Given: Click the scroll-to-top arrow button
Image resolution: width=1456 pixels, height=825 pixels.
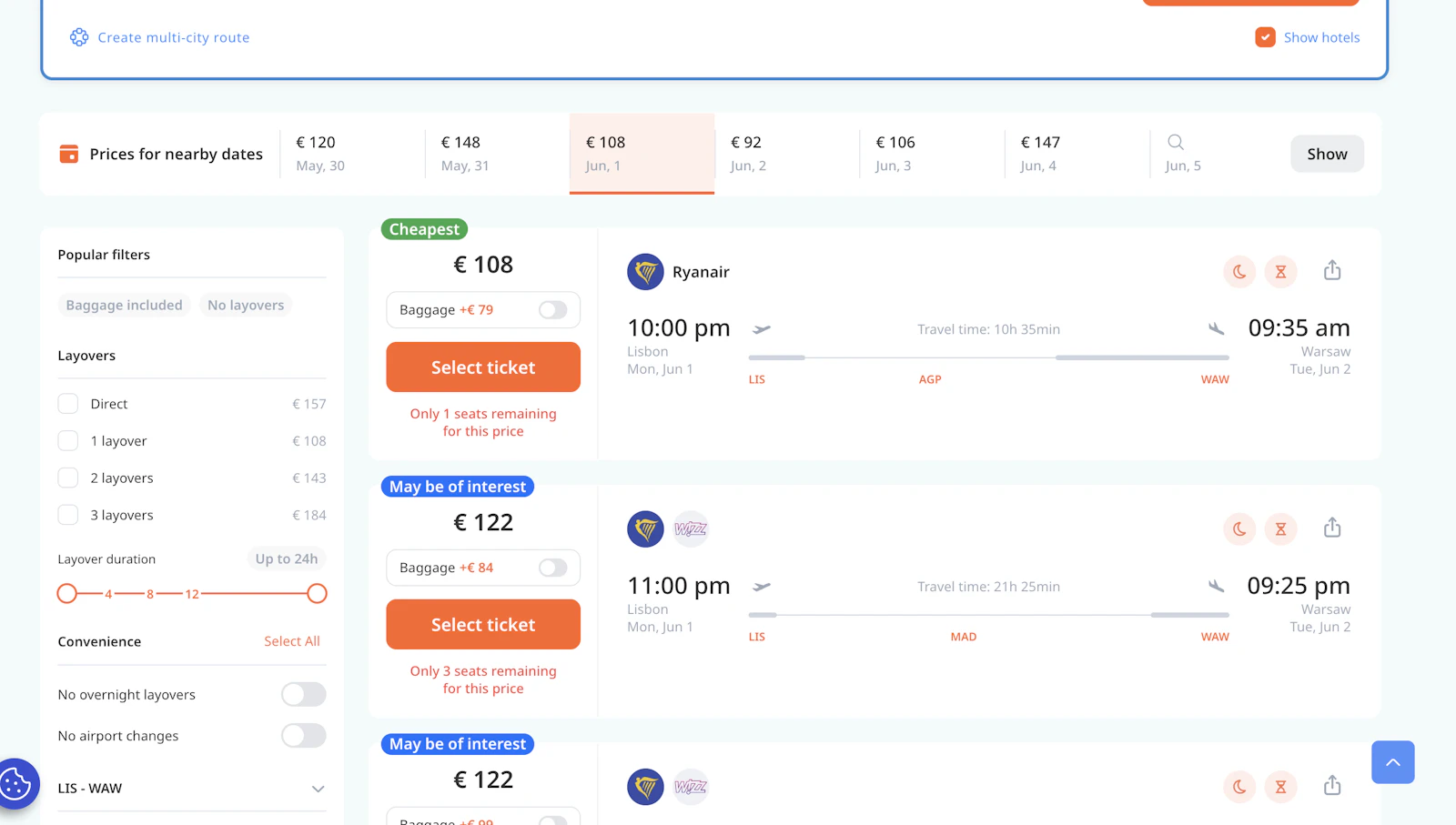Looking at the screenshot, I should 1393,762.
